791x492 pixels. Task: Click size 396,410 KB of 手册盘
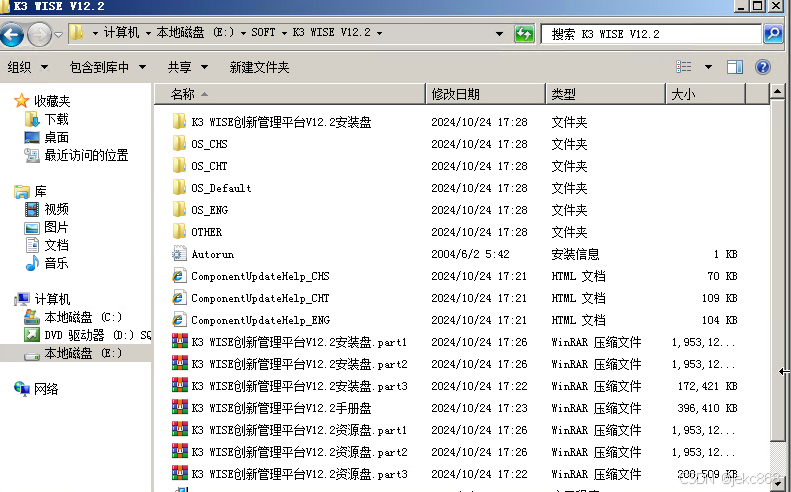coord(707,408)
